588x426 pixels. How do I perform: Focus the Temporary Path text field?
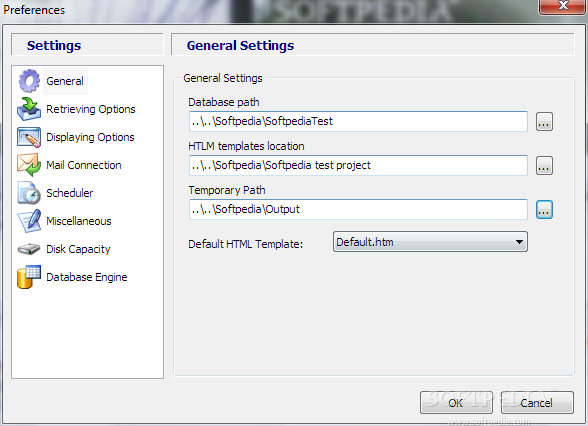point(358,209)
